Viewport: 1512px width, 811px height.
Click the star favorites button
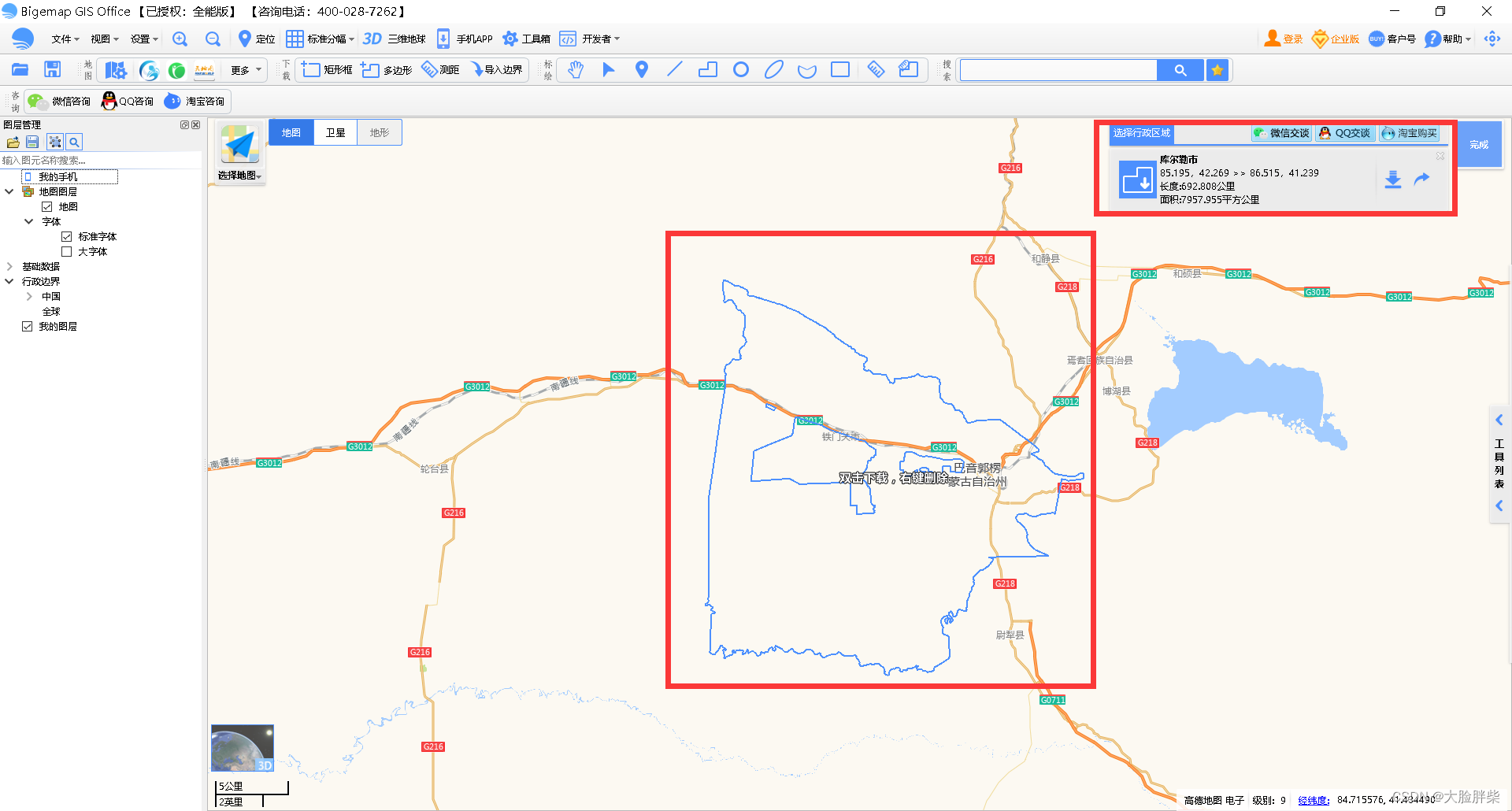coord(1217,70)
